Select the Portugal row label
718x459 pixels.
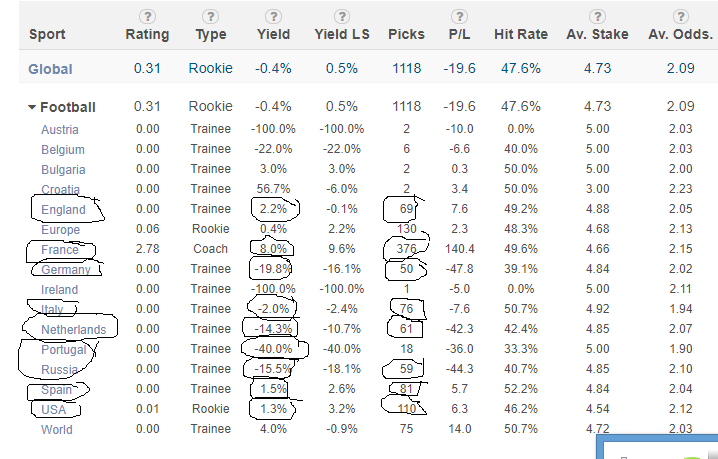(65, 350)
